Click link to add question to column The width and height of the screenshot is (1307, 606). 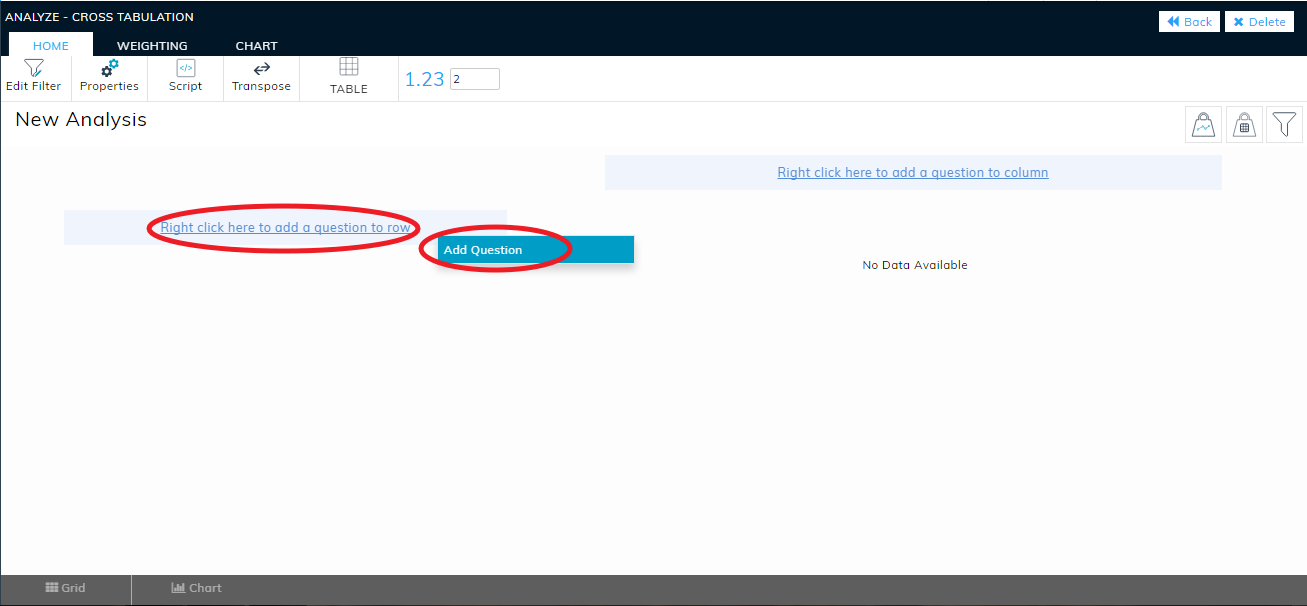tap(913, 172)
